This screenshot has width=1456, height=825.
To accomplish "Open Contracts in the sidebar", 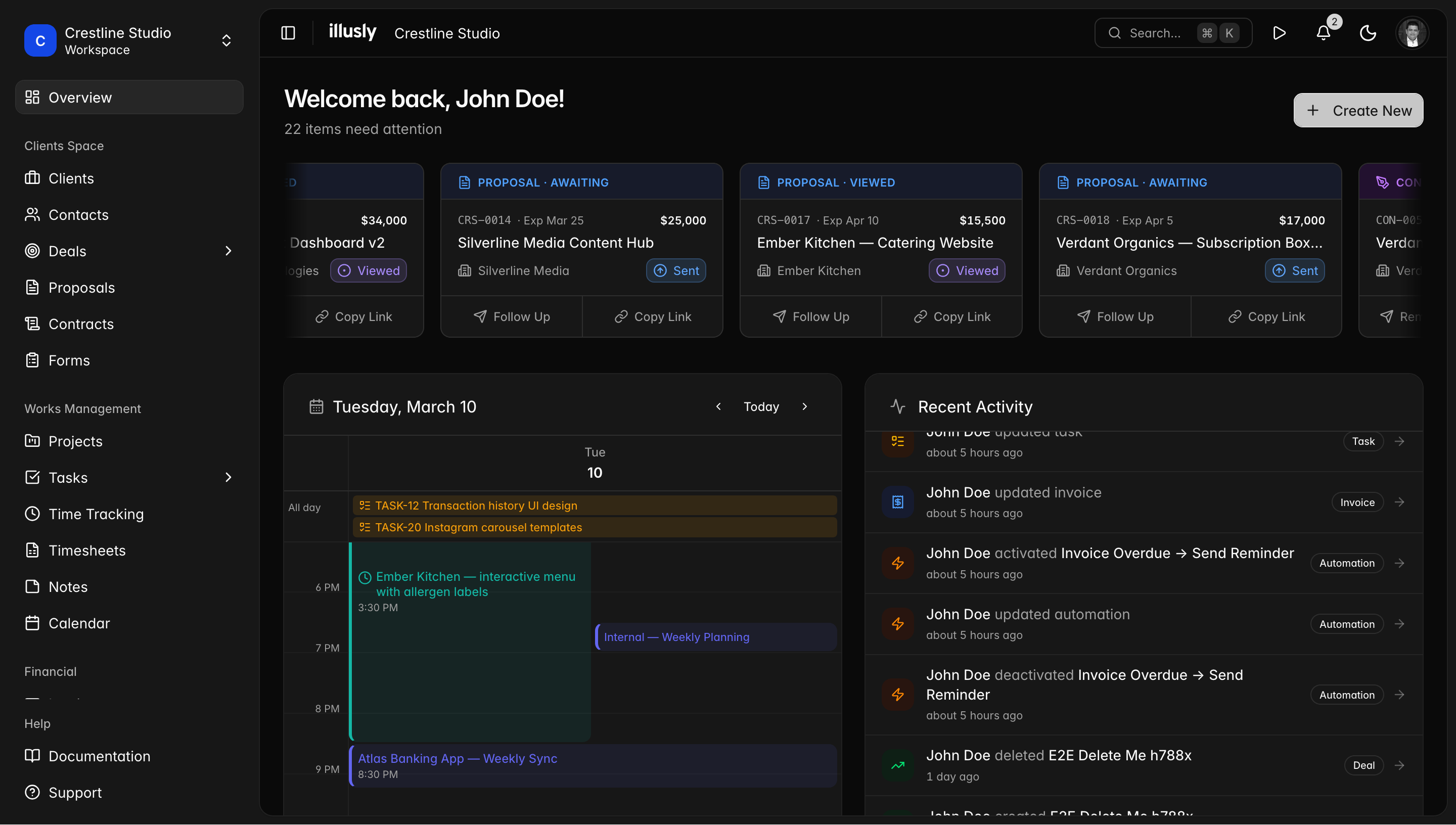I will 130,324.
